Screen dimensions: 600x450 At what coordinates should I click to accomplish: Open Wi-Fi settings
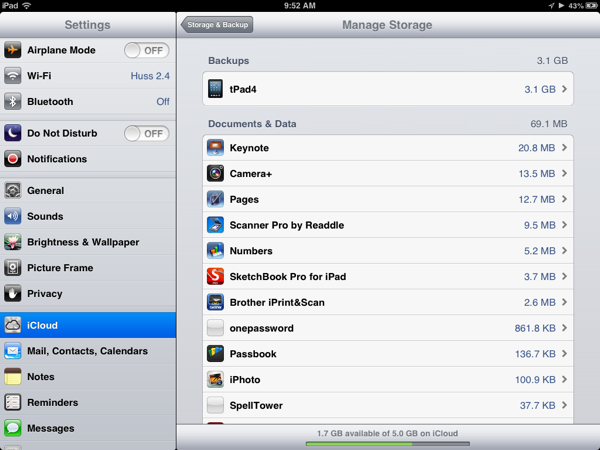point(88,76)
